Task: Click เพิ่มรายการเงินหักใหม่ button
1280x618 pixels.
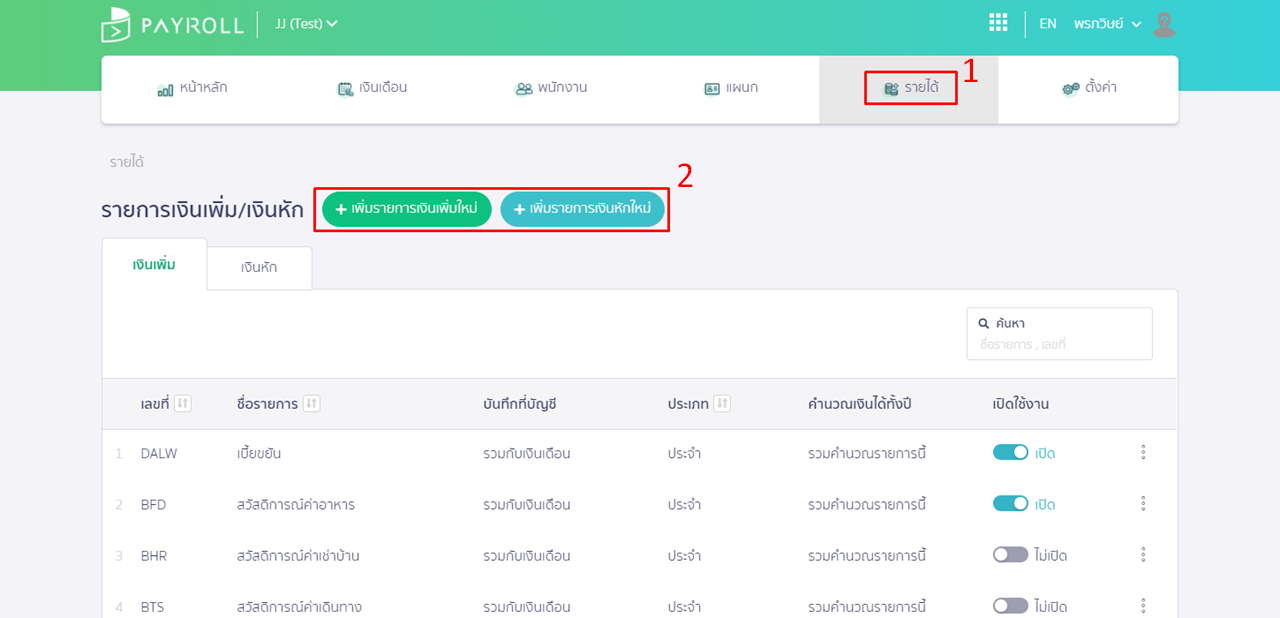Action: click(x=582, y=209)
